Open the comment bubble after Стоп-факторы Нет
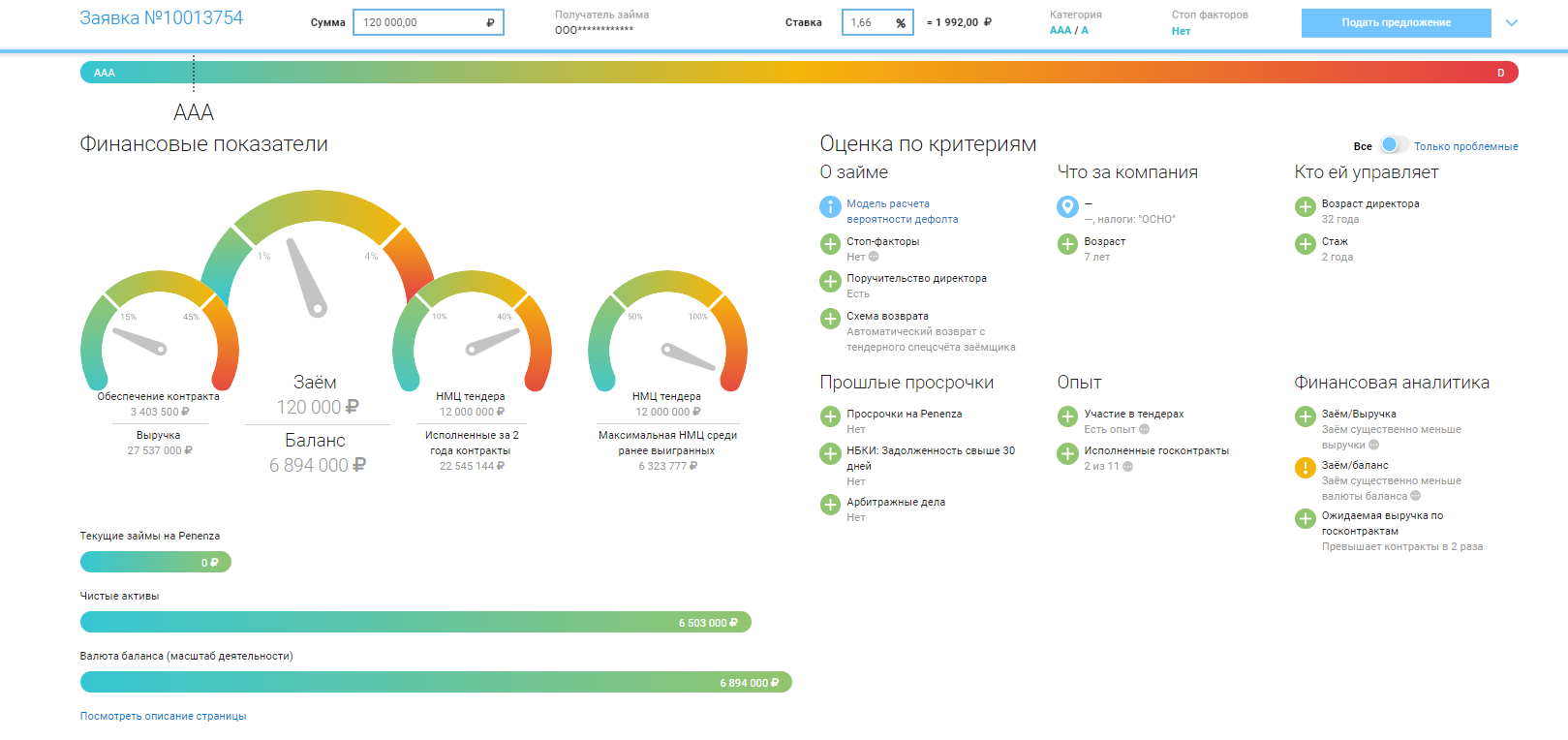The height and width of the screenshot is (740, 1568). click(x=874, y=257)
